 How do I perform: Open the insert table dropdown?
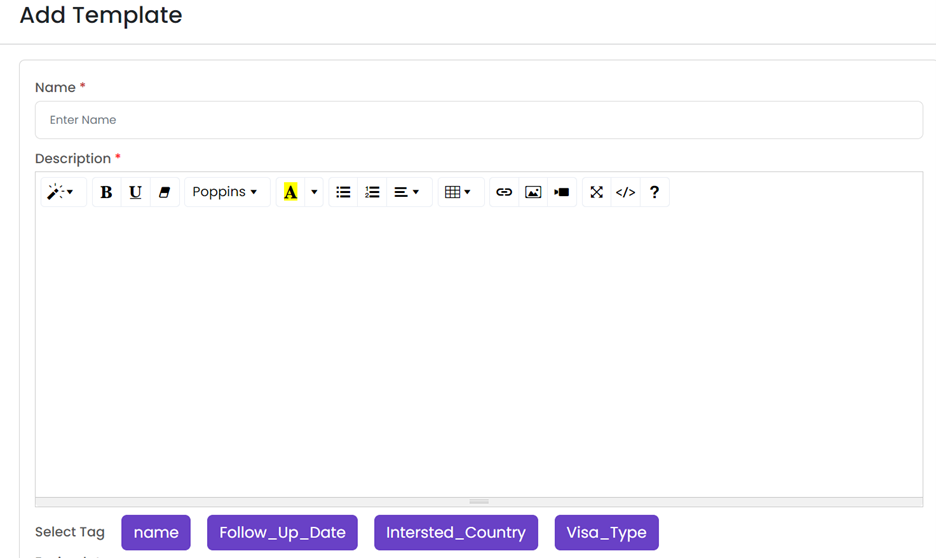(461, 192)
